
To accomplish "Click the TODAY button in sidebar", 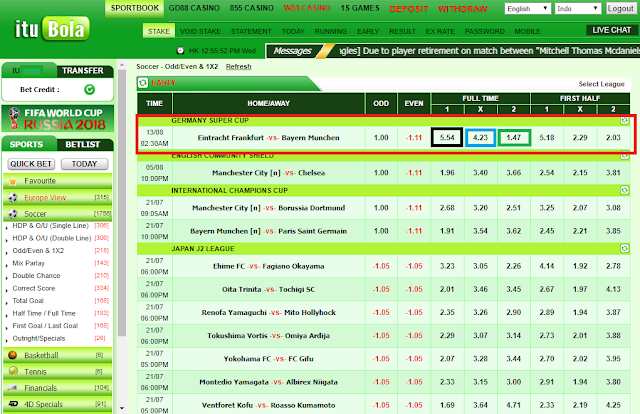I will [x=84, y=164].
